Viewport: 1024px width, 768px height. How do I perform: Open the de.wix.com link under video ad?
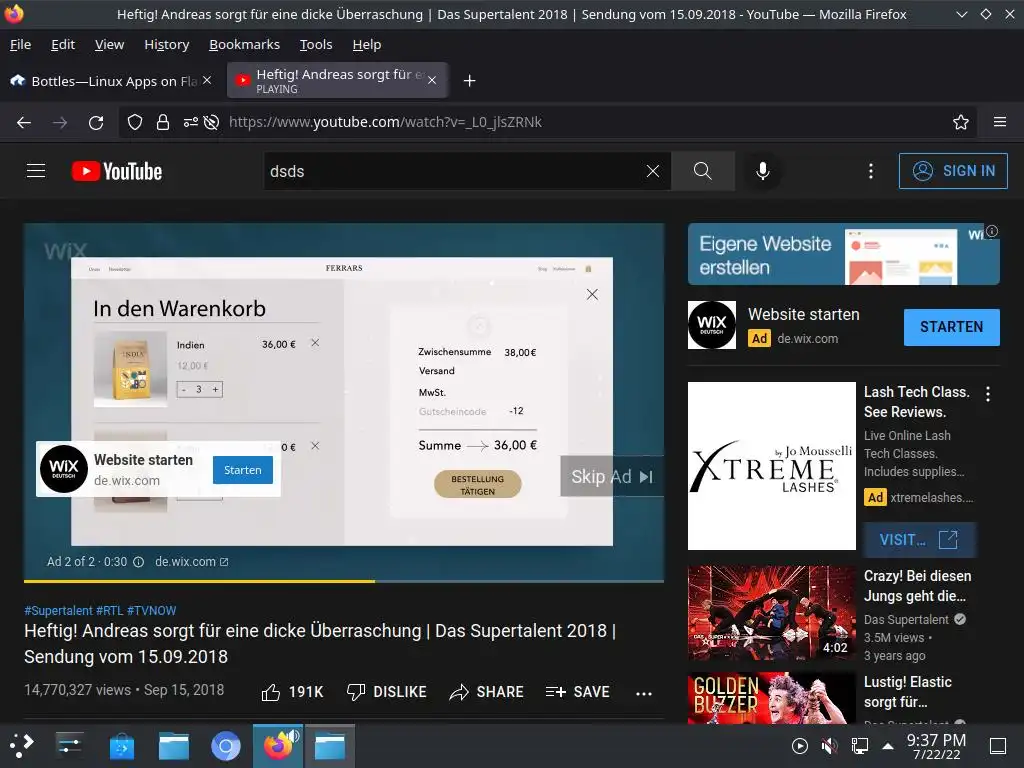(x=191, y=562)
